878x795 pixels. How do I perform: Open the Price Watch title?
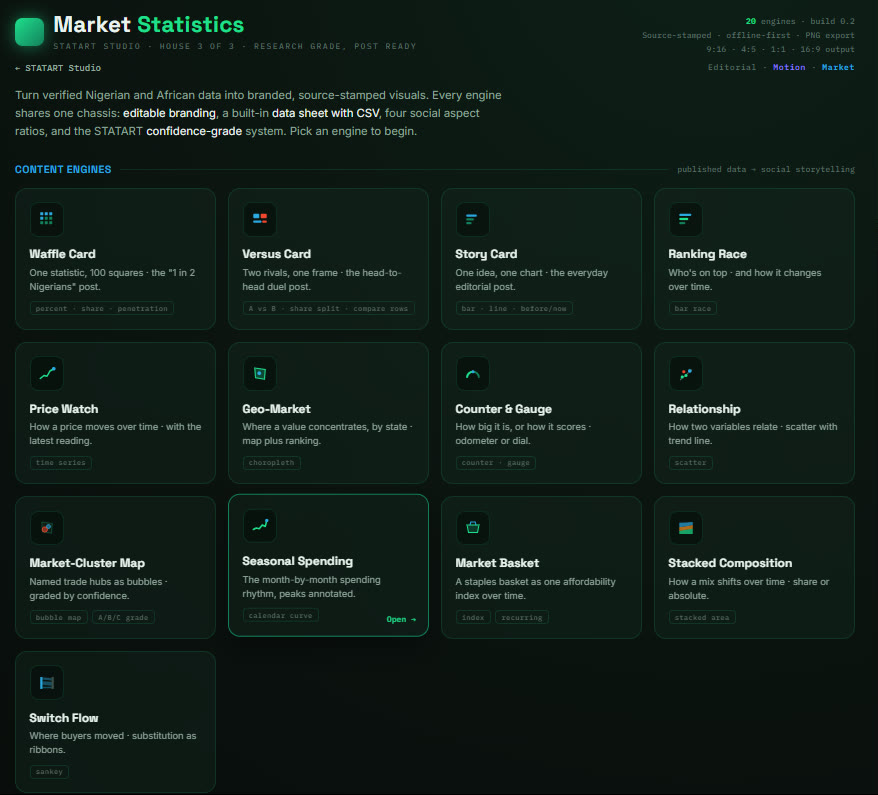point(63,409)
